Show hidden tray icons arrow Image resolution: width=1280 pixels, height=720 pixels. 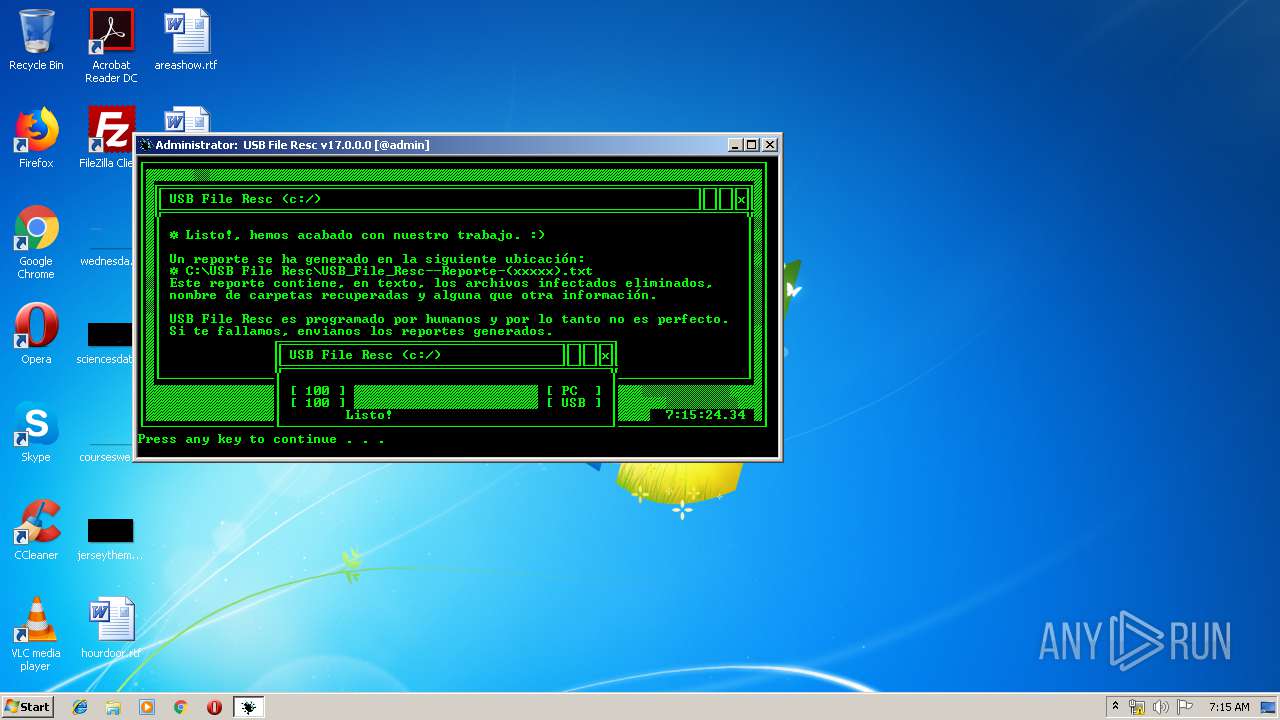point(1115,707)
